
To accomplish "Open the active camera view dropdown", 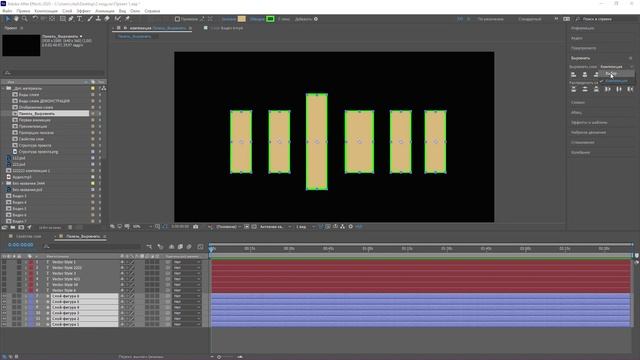I will click(275, 227).
